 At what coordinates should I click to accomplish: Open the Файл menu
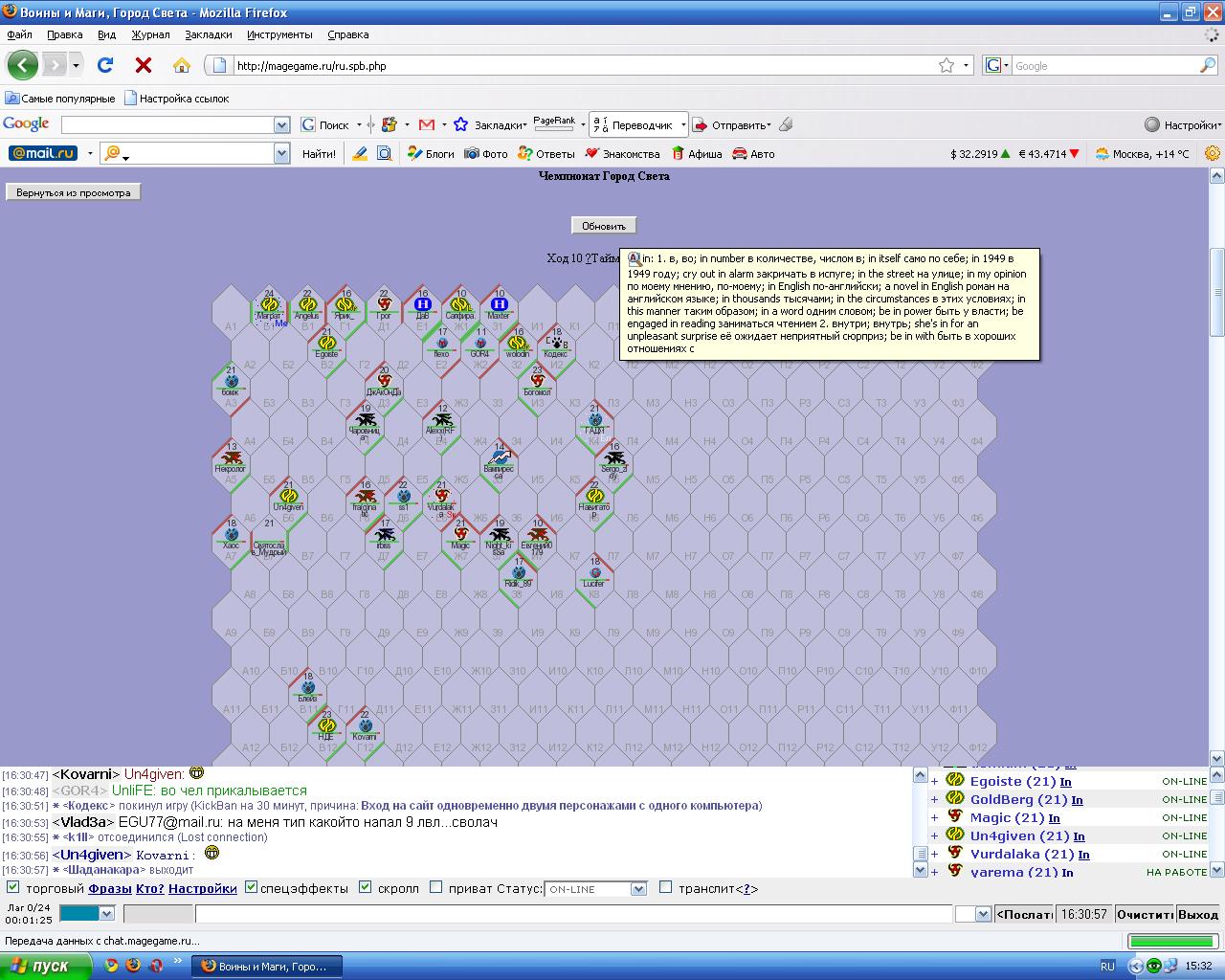point(19,34)
